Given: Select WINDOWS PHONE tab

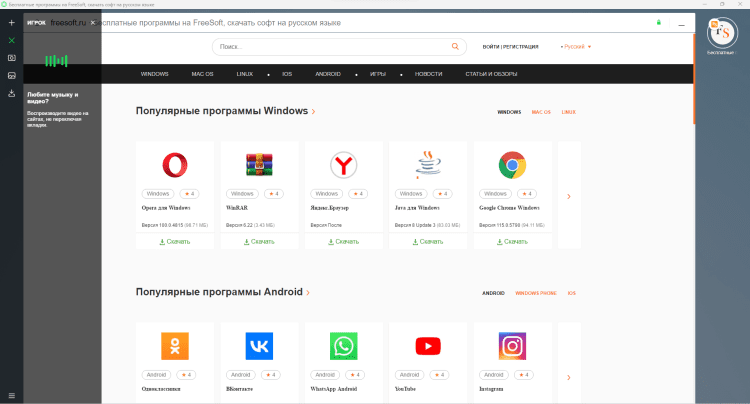Looking at the screenshot, I should [536, 293].
